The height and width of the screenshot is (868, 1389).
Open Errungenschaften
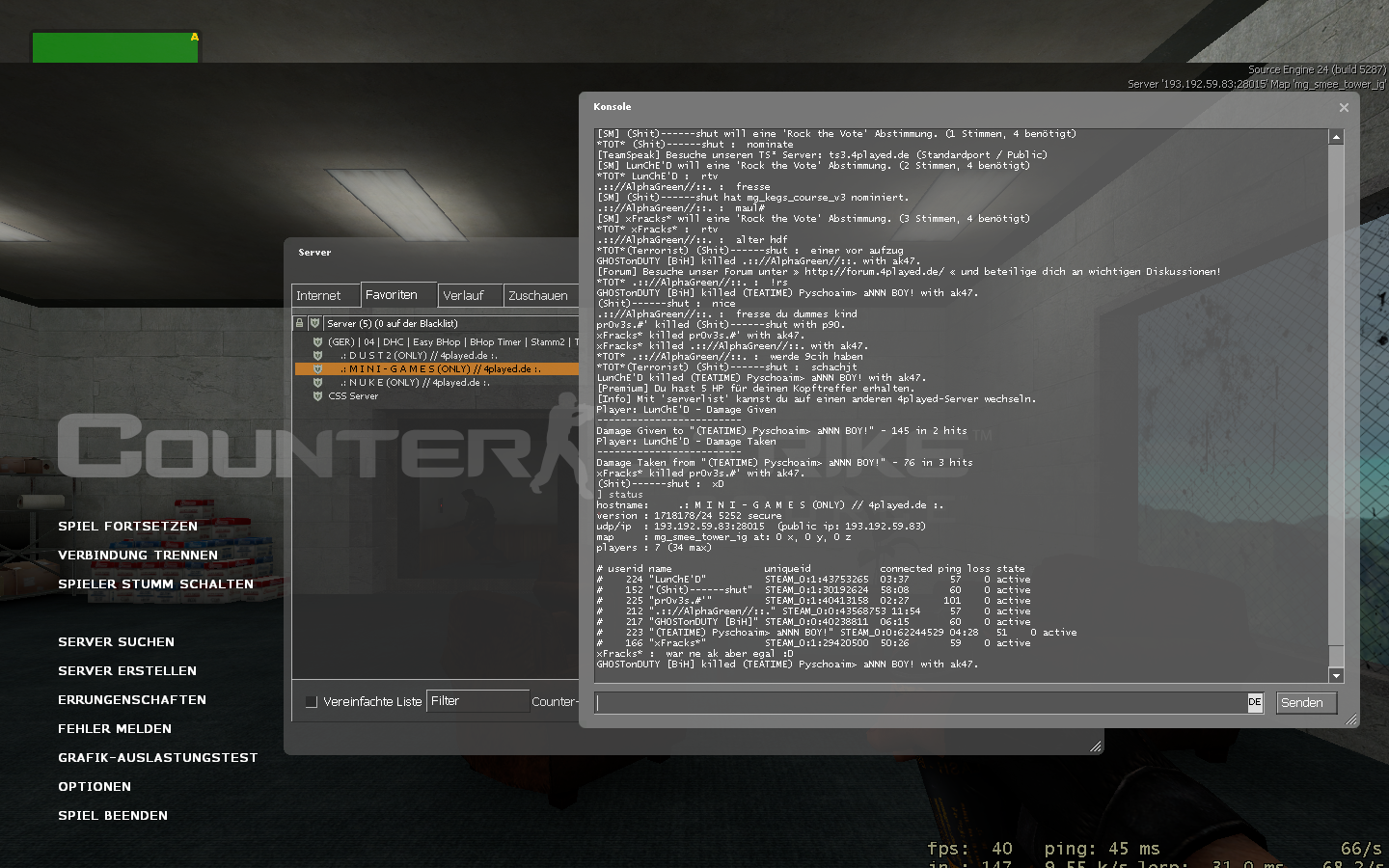[132, 700]
